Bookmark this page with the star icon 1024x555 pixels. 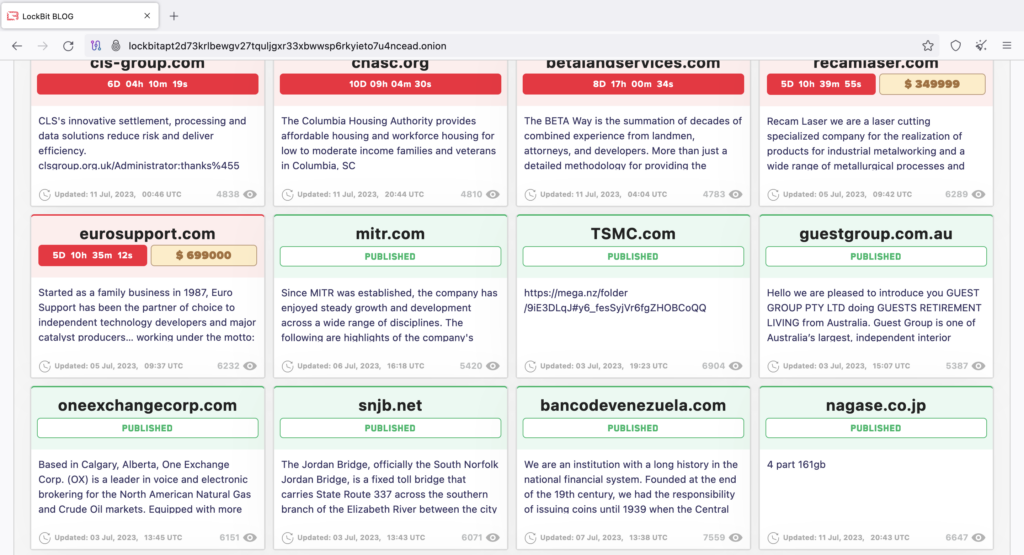(928, 46)
